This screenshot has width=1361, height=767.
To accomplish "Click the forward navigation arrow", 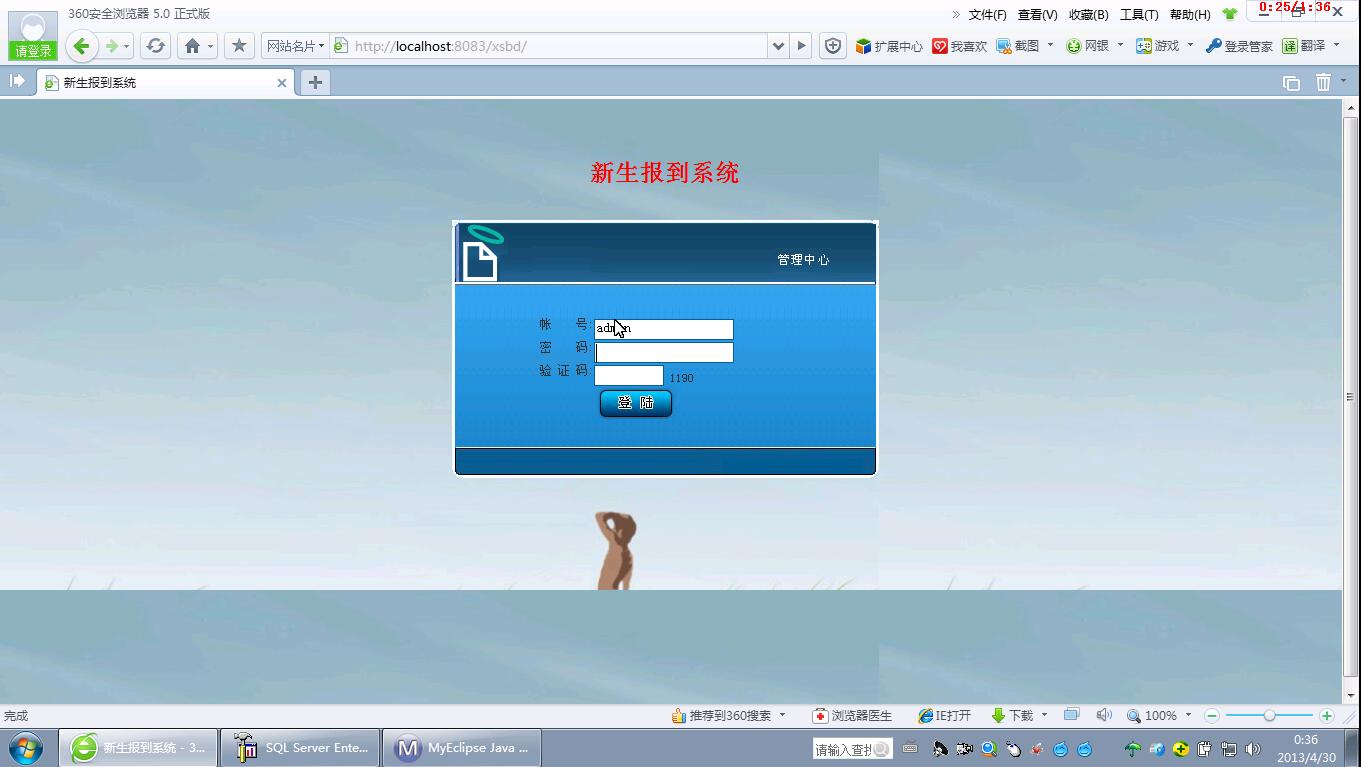I will [x=111, y=46].
